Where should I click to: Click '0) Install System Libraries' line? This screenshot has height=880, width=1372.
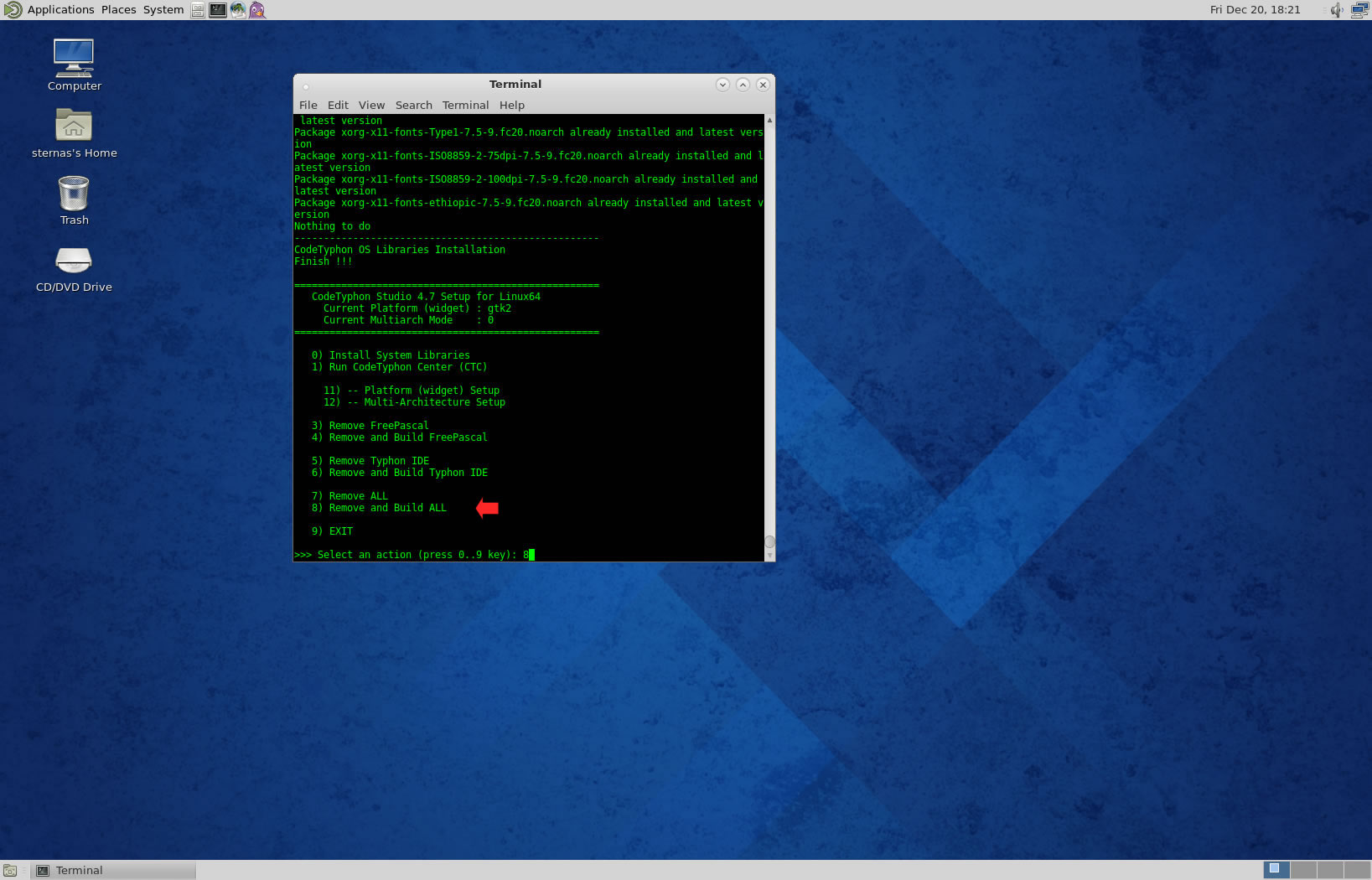(x=391, y=355)
